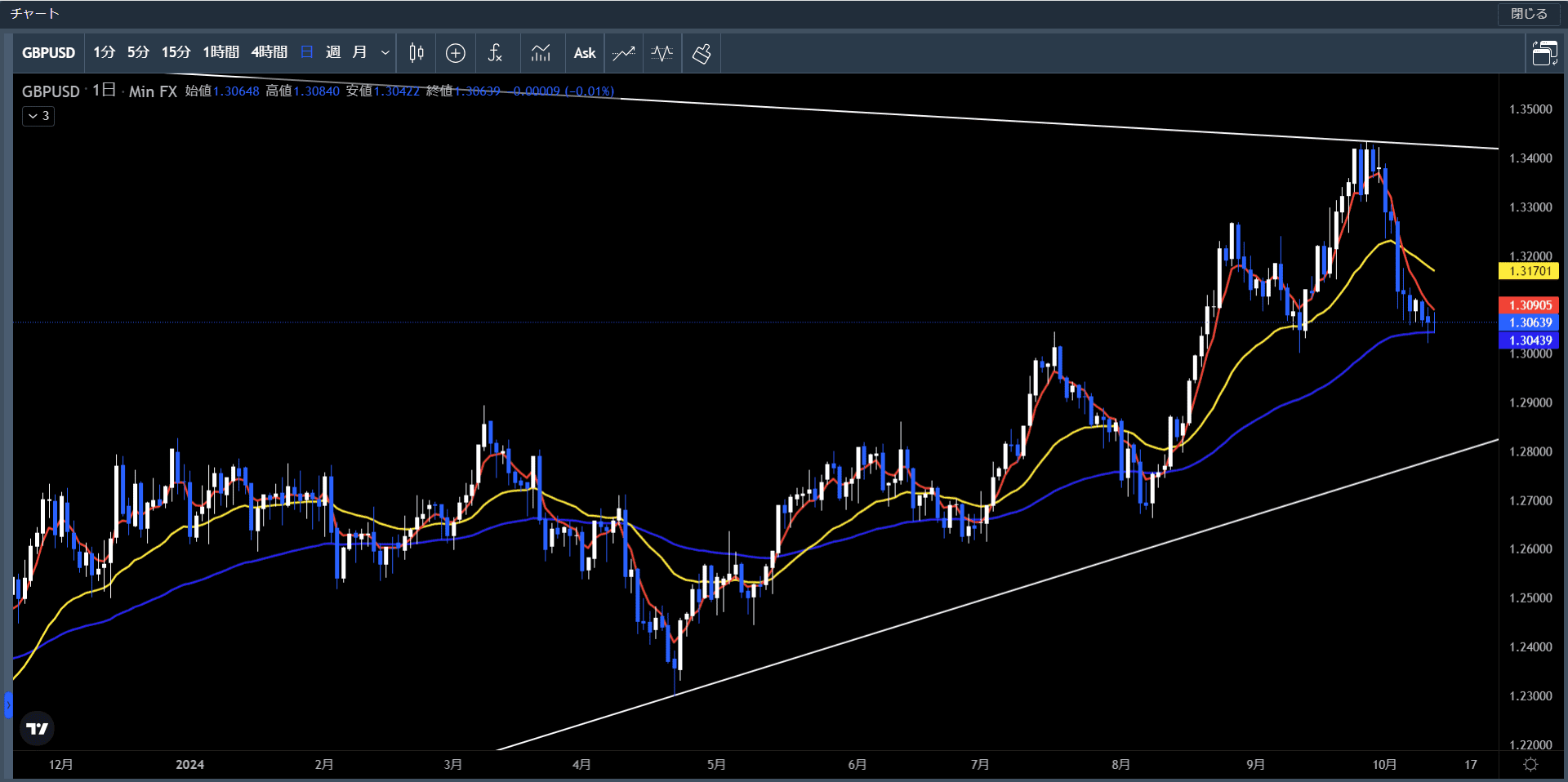Viewport: 1568px width, 782px height.
Task: Click the 閉じる close button
Action: (1529, 14)
